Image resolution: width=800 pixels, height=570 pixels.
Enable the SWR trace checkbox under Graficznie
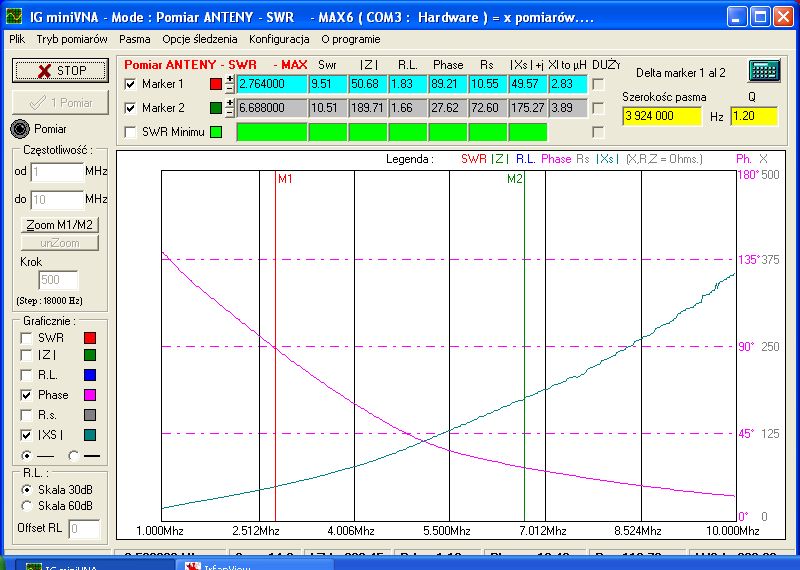point(25,338)
